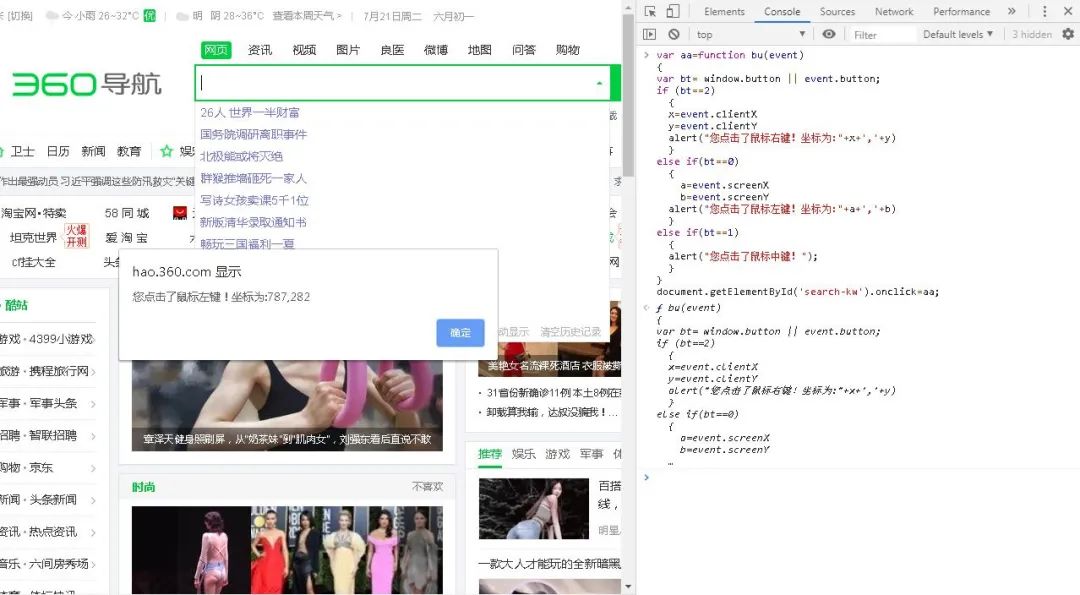Image resolution: width=1080 pixels, height=595 pixels.
Task: Select the 图片 search category tab
Action: click(x=348, y=50)
